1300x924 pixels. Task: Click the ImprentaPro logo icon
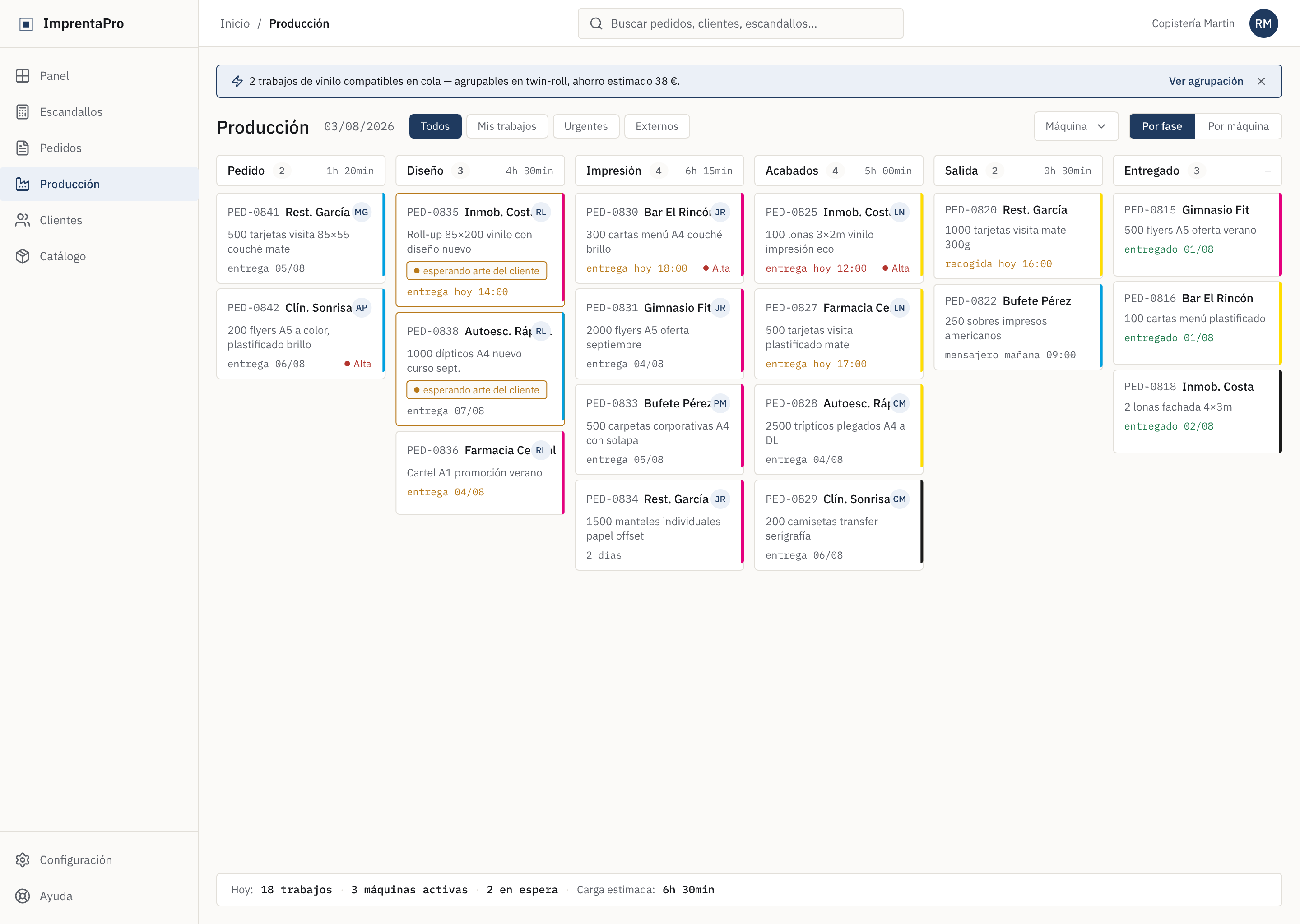tap(26, 24)
